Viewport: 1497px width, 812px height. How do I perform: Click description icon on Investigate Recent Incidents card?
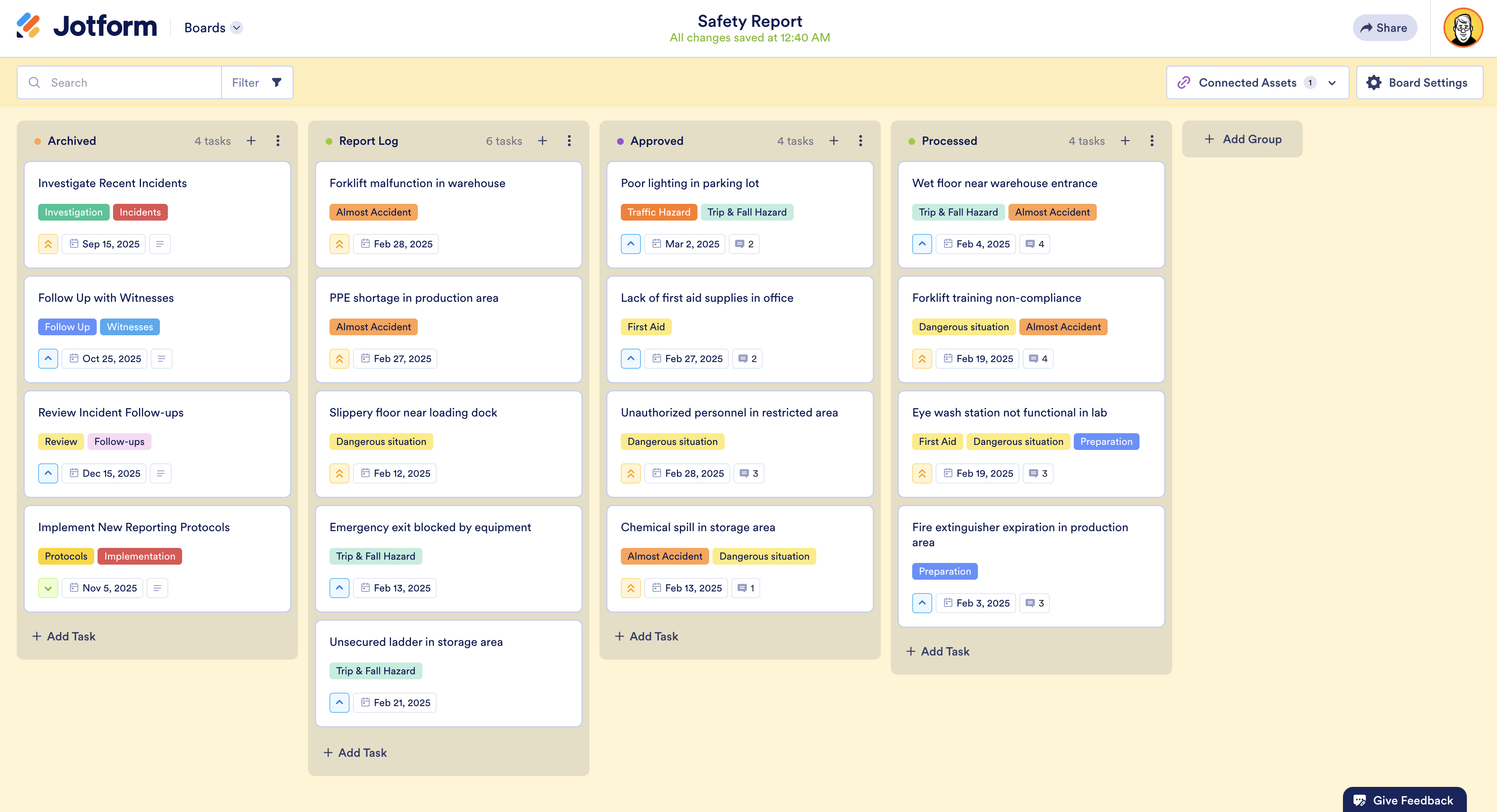pos(160,244)
